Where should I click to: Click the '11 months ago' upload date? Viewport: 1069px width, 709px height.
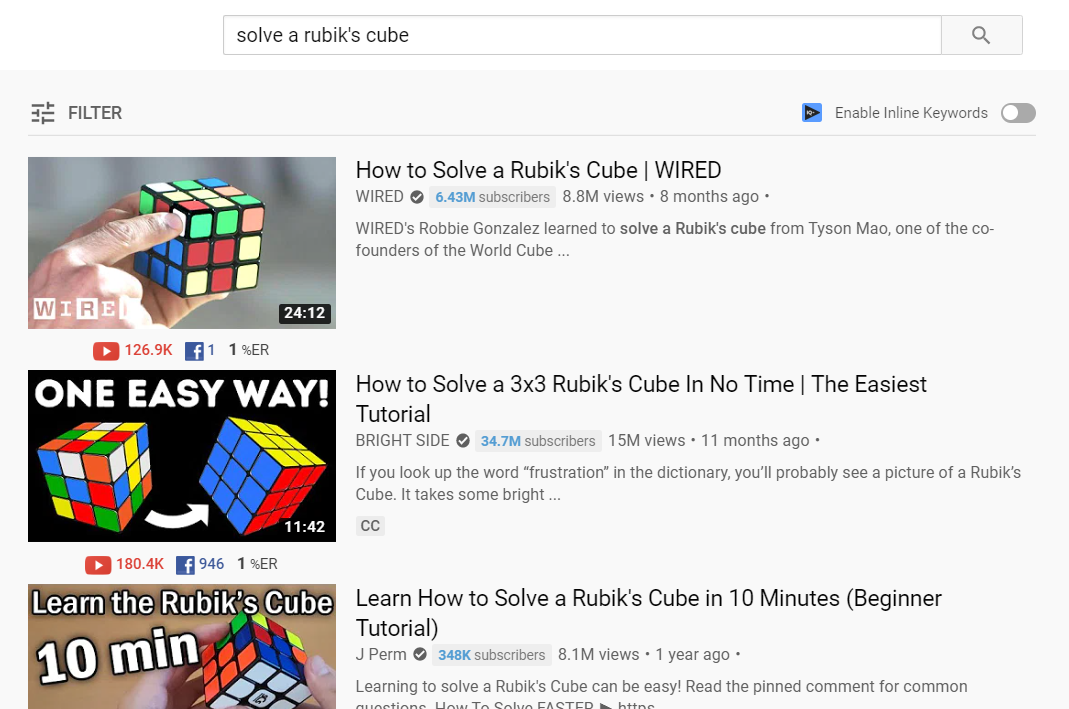click(755, 440)
